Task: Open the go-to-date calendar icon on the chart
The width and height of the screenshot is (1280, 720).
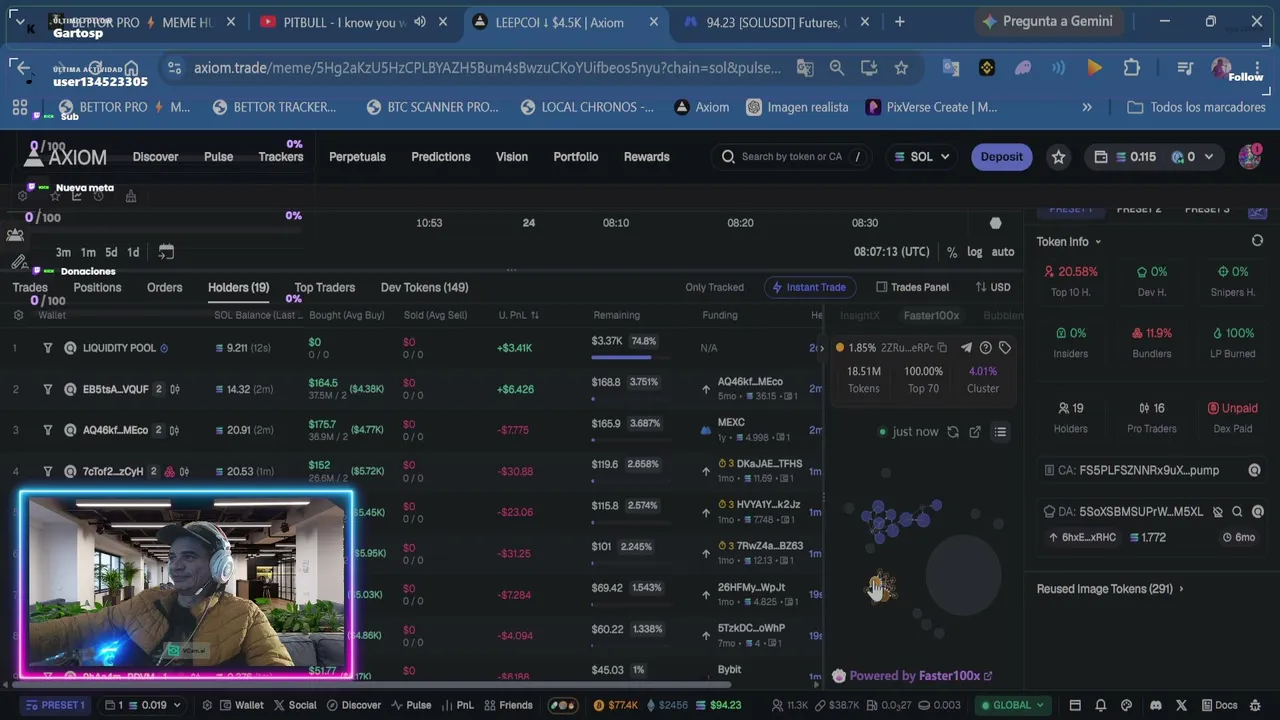Action: pos(166,252)
